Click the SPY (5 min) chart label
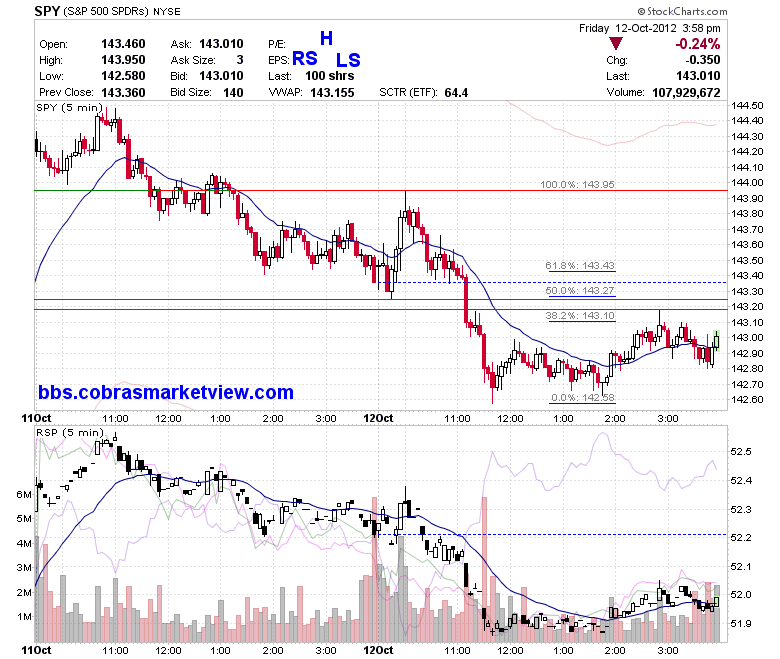 pos(70,107)
